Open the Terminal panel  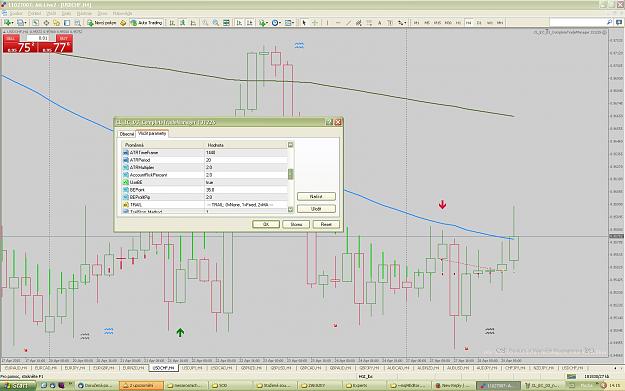click(67, 23)
